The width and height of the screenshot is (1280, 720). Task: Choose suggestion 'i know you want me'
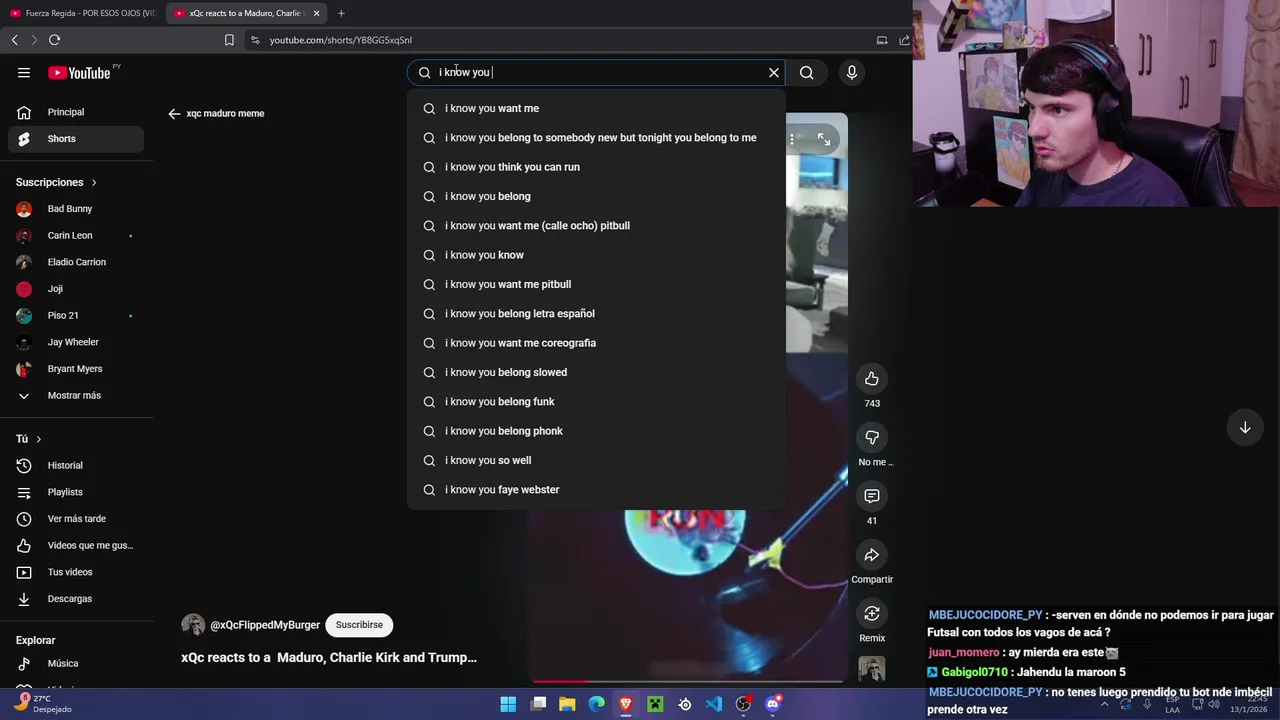click(596, 108)
